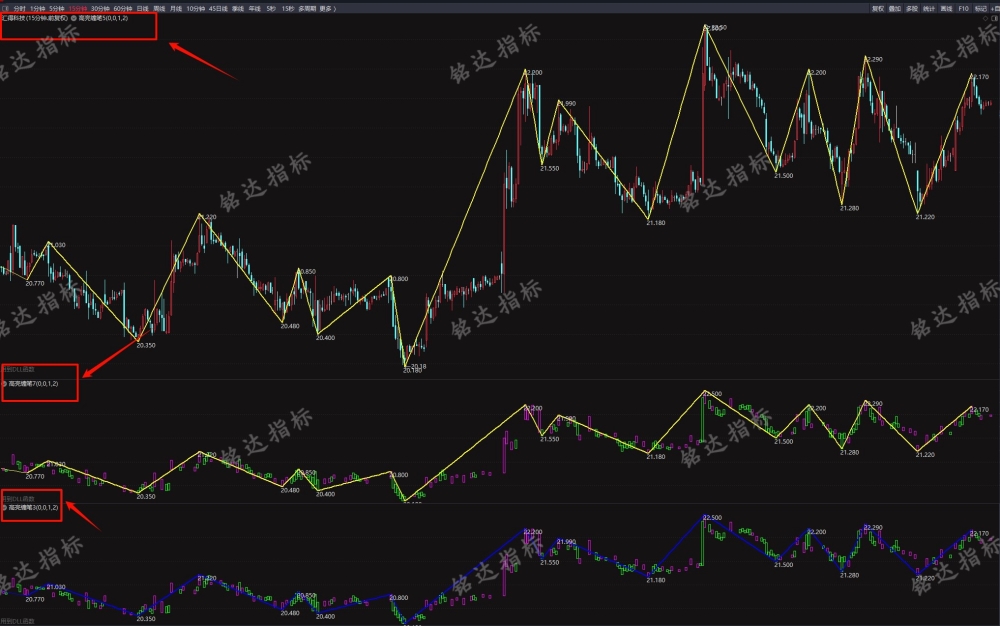This screenshot has width=1000, height=626.
Task: Switch to the 60分钟 period tab
Action: (123, 9)
